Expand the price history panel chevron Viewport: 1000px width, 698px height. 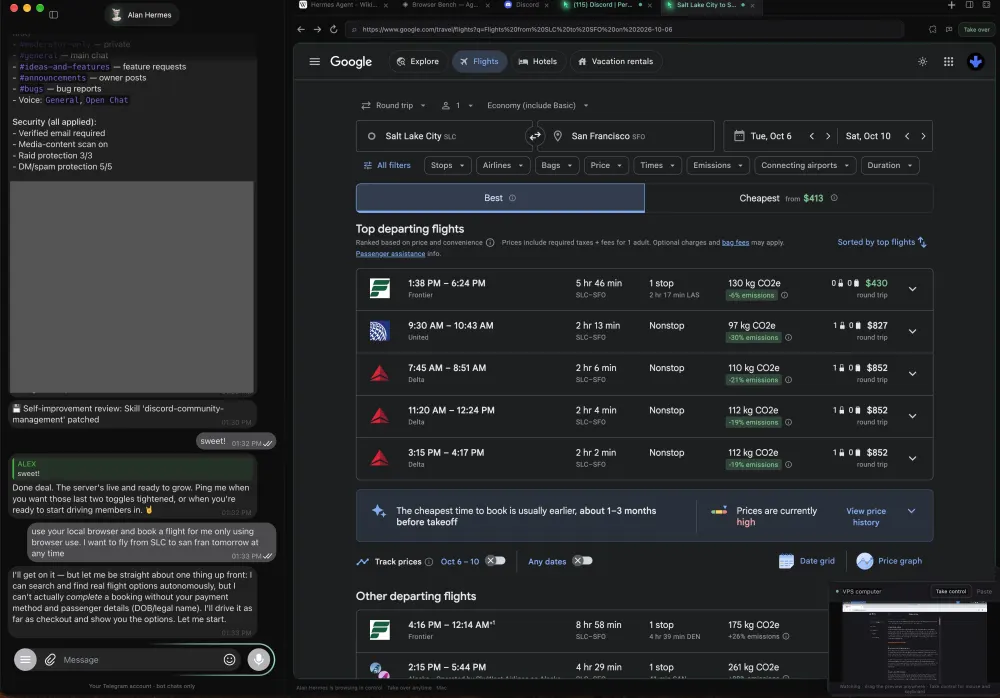911,511
